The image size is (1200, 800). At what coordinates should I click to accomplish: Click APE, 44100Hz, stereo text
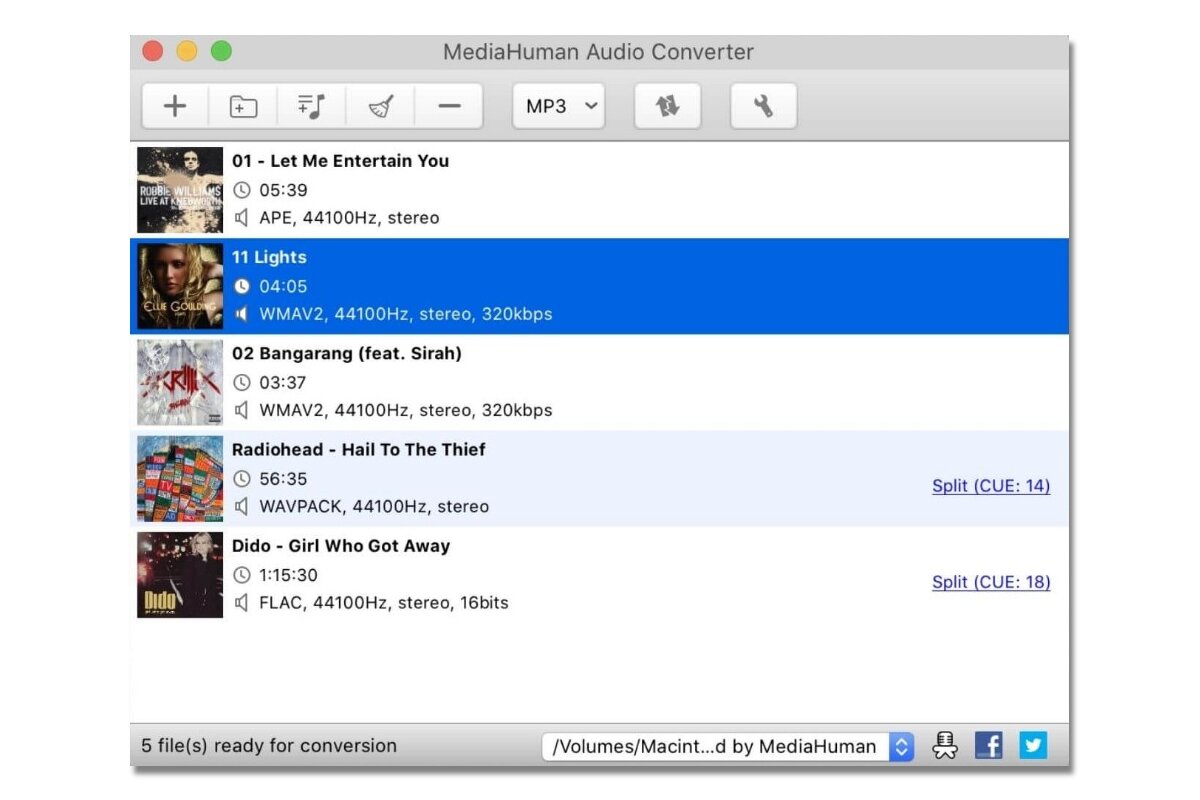349,218
